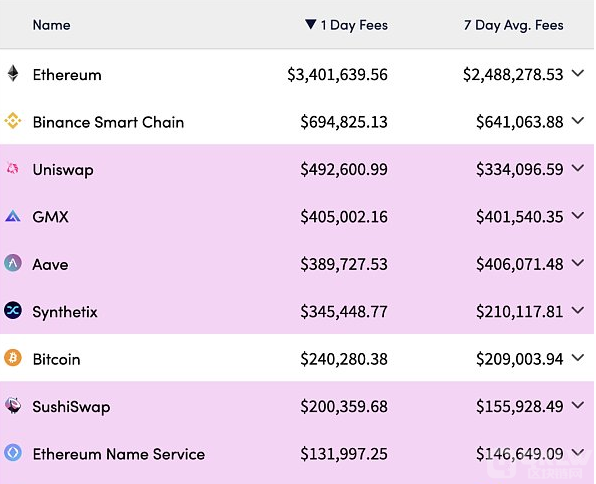Click the $209,003.94 average value

(x=520, y=359)
